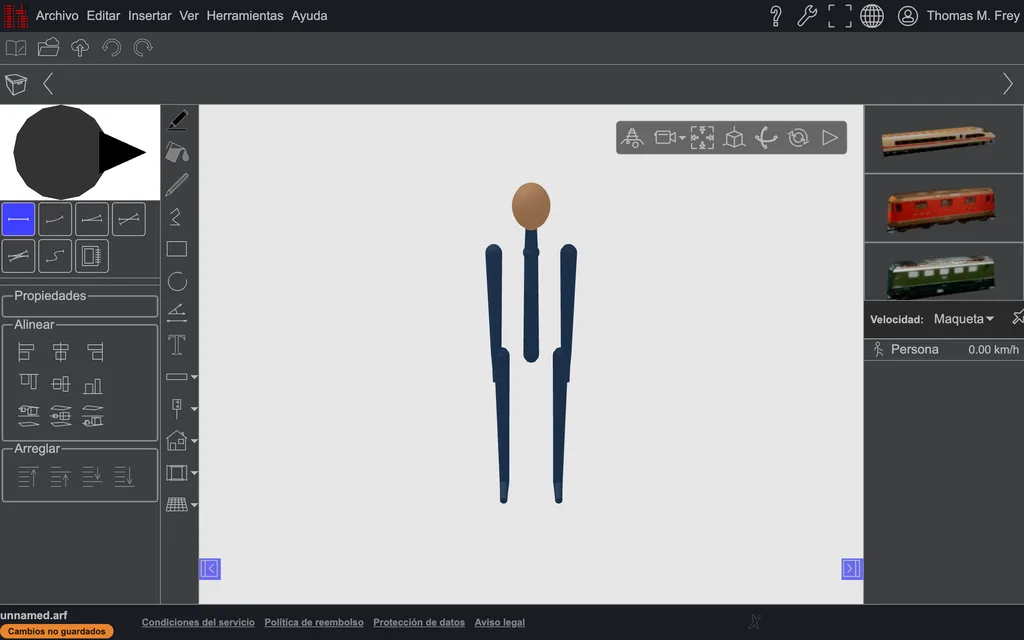1024x640 pixels.
Task: Click the cloud upload icon
Action: click(80, 48)
